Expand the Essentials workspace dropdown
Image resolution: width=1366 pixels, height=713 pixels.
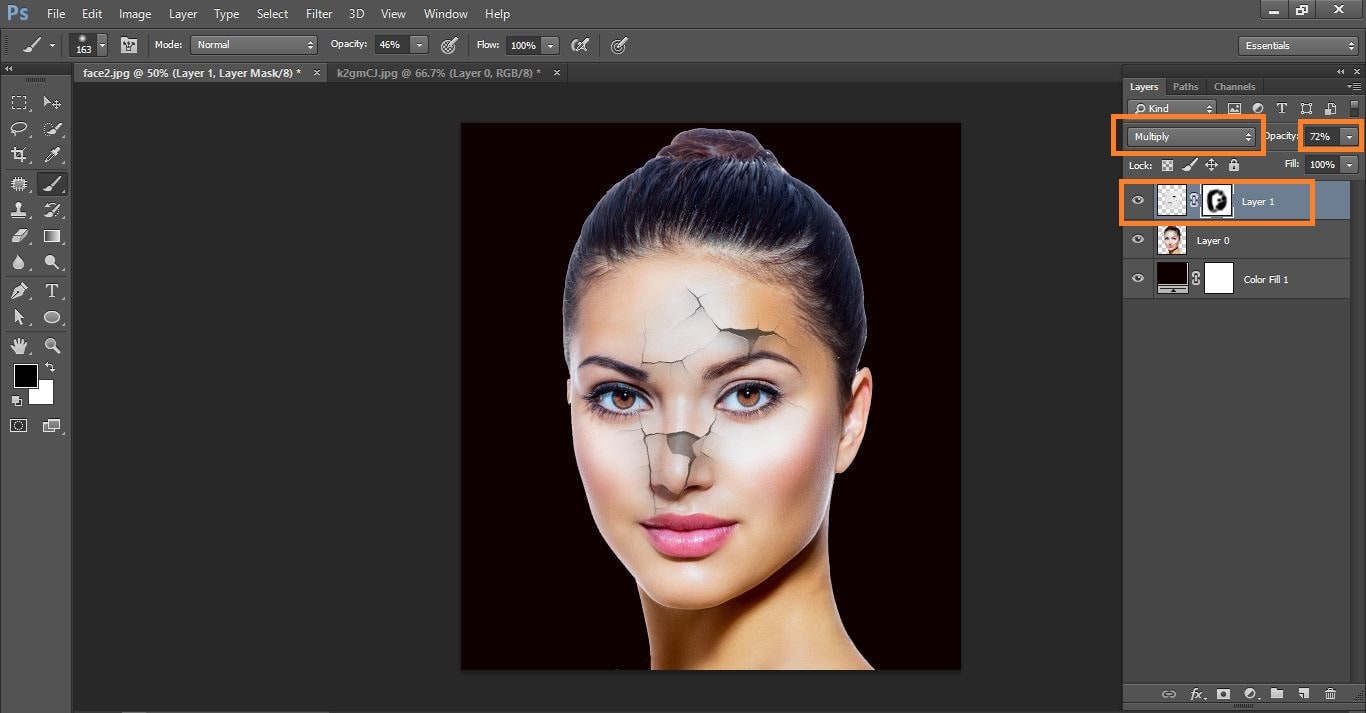point(1297,46)
